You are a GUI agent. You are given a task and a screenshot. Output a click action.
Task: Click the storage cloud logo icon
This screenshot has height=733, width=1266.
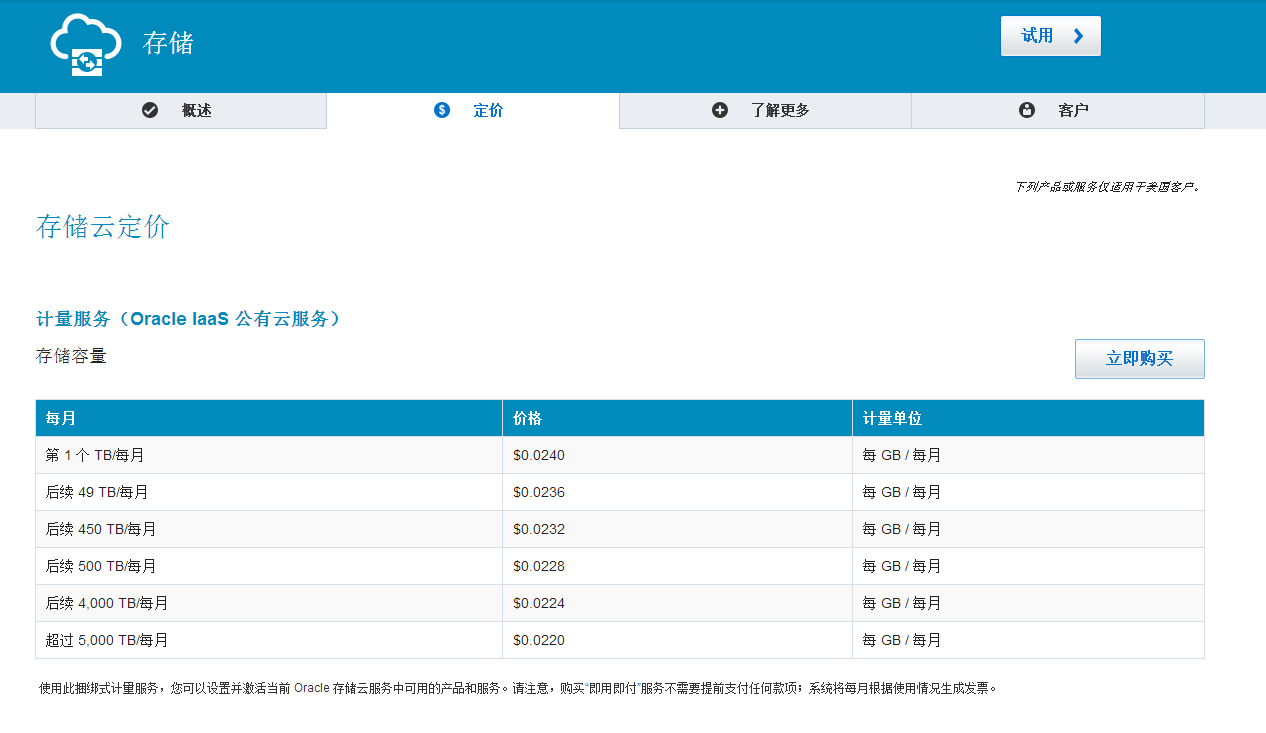click(86, 45)
